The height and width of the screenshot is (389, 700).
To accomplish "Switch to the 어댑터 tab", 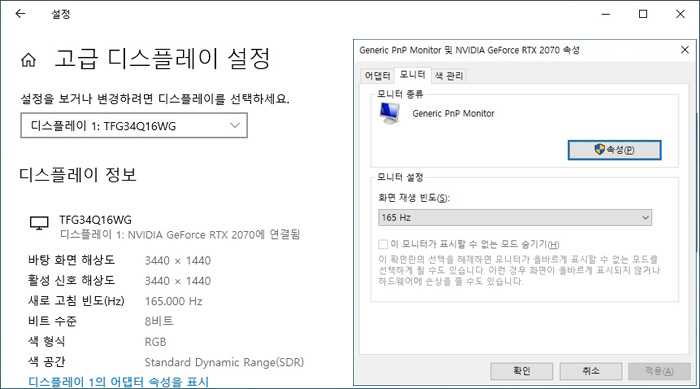I will tap(377, 76).
